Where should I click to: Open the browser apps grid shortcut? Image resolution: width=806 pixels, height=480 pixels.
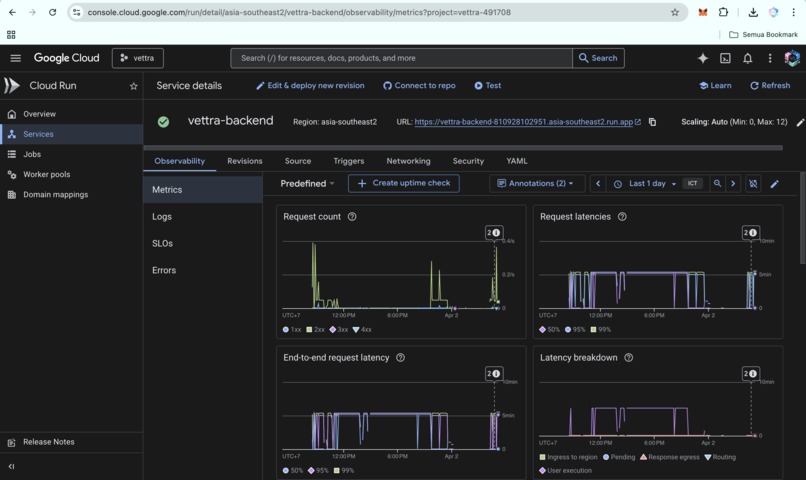(11, 34)
